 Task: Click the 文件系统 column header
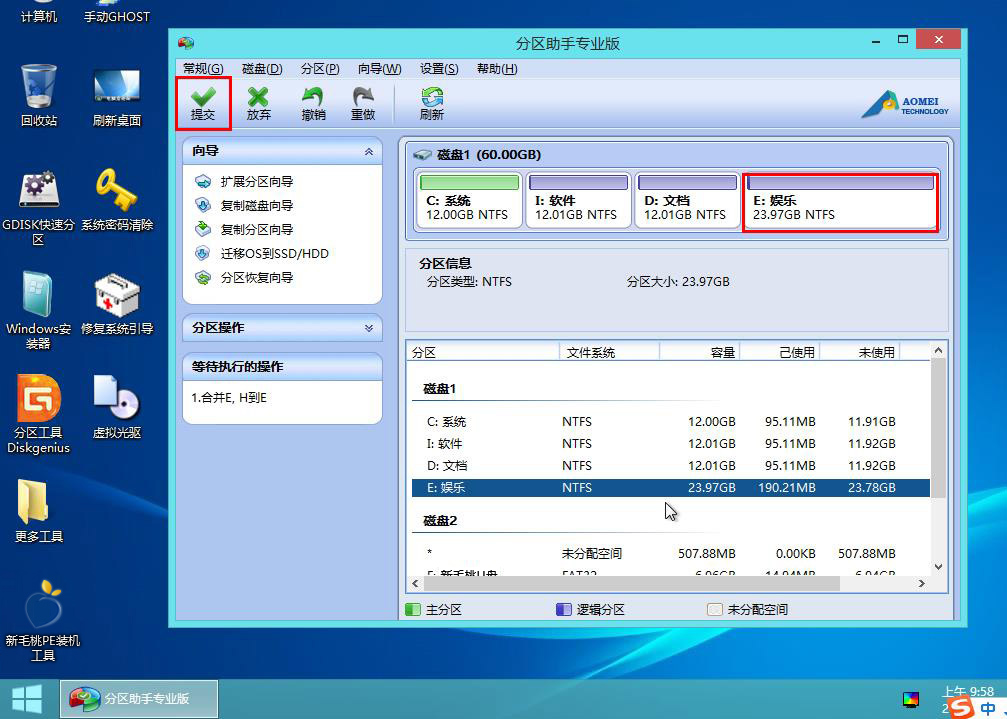pyautogui.click(x=609, y=352)
